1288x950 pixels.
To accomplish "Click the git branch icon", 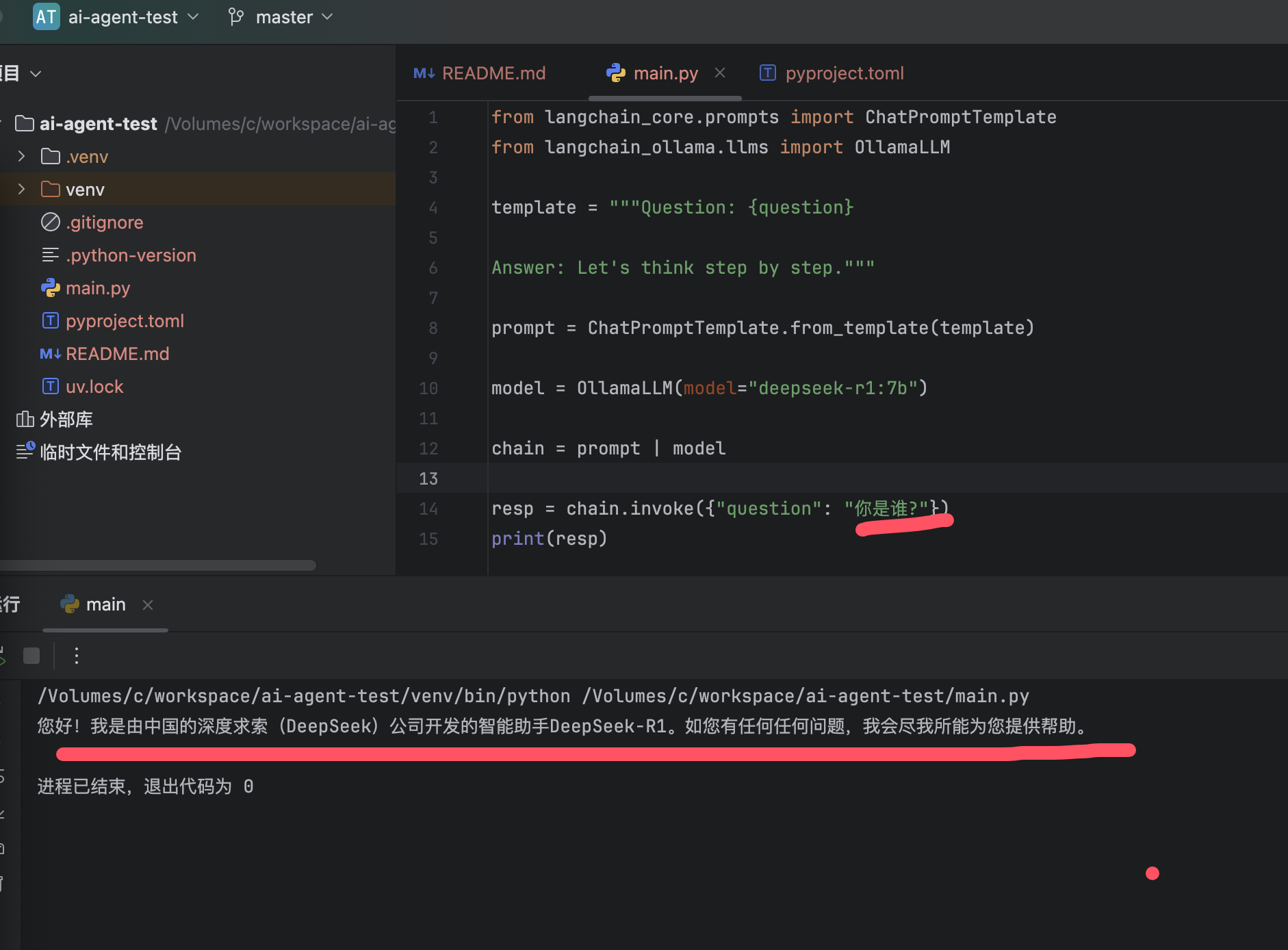I will [x=236, y=16].
